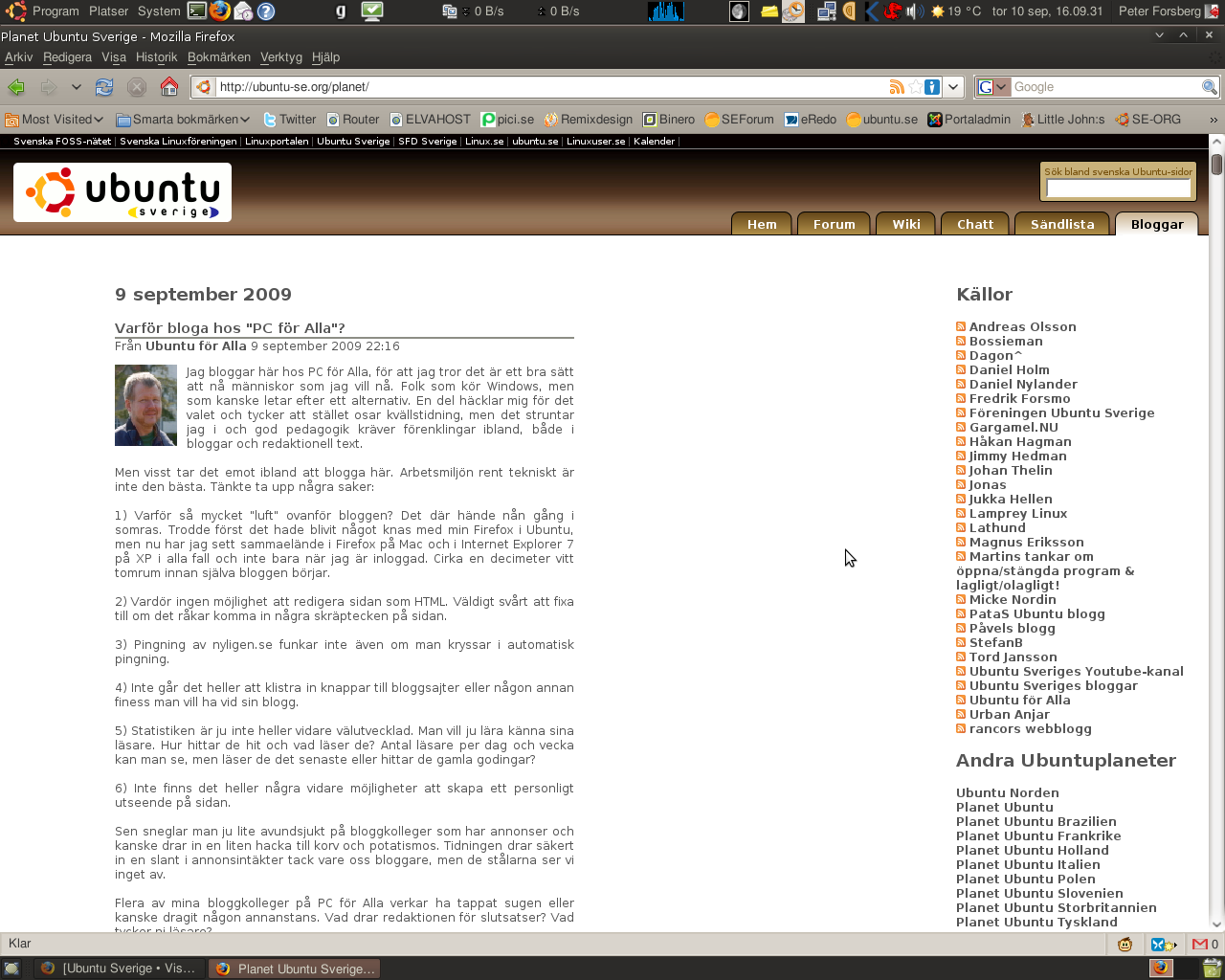Viewport: 1225px width, 980px height.
Task: Click into the Google search box
Action: click(x=1105, y=87)
